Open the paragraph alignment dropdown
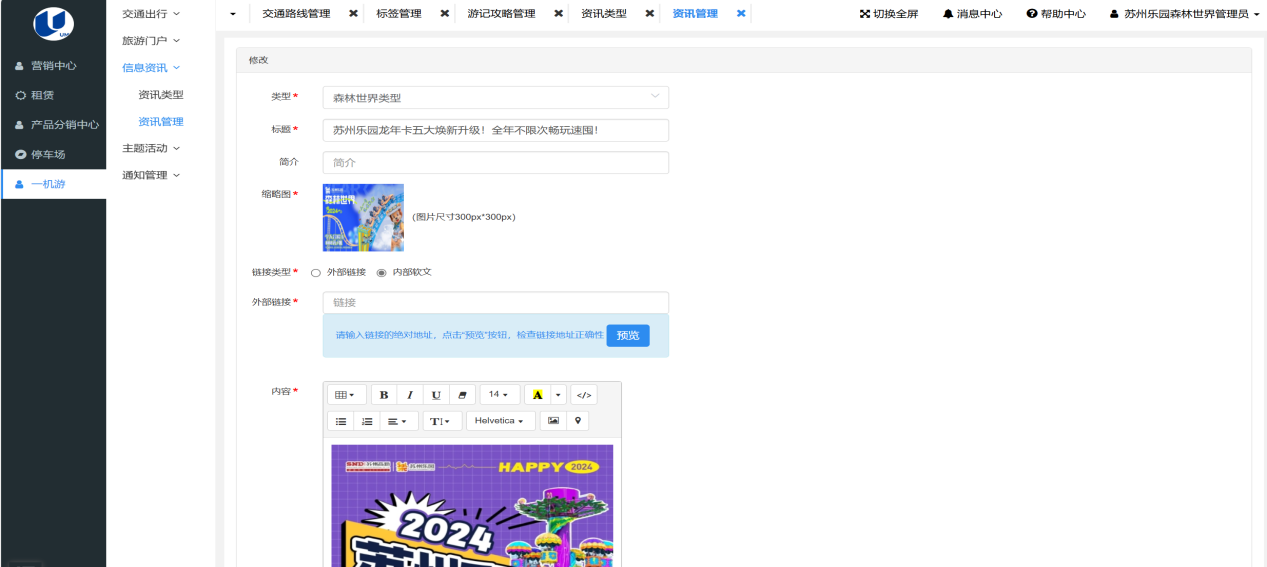 [x=399, y=421]
